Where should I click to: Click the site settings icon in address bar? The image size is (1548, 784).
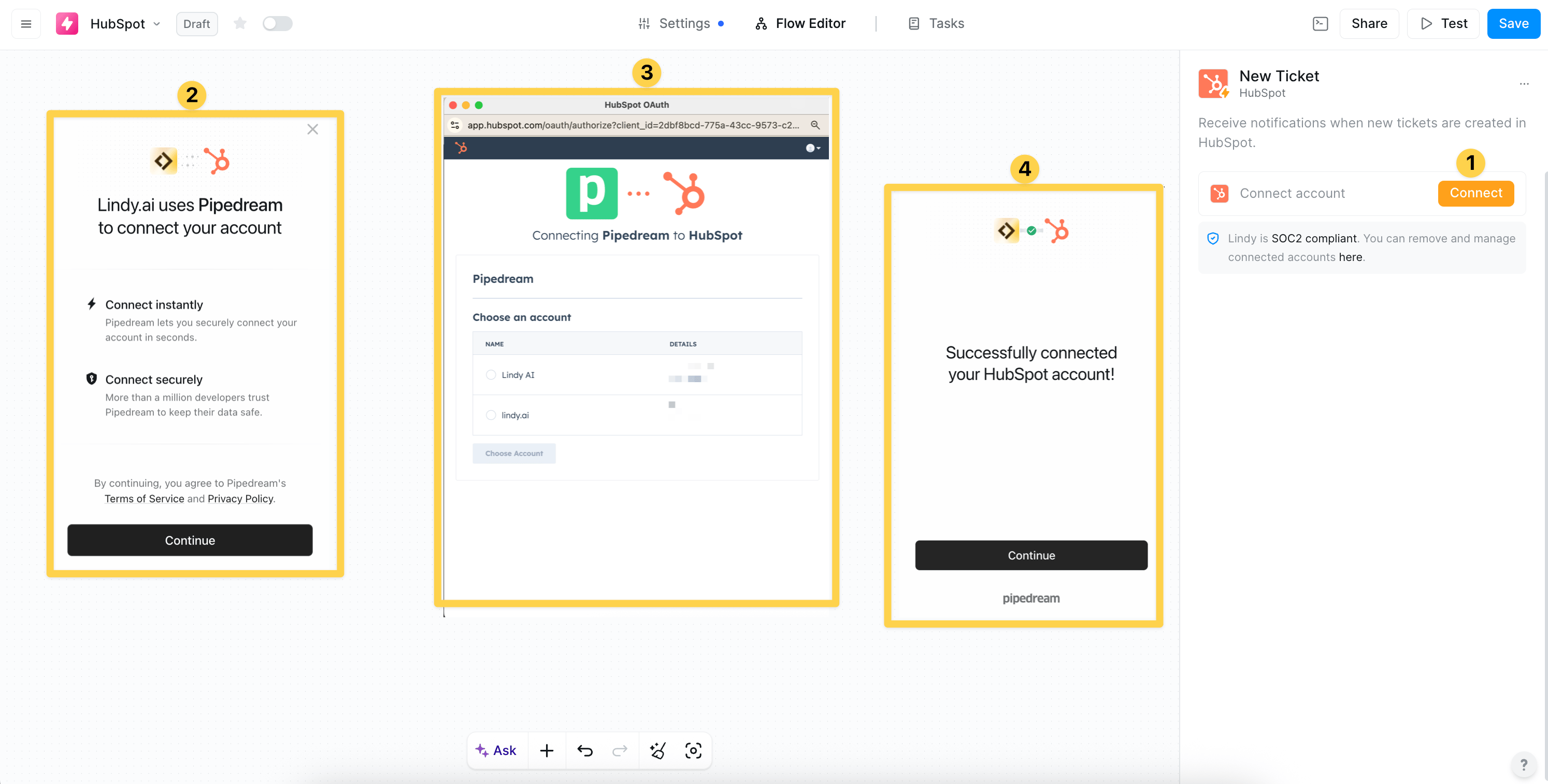click(x=455, y=125)
